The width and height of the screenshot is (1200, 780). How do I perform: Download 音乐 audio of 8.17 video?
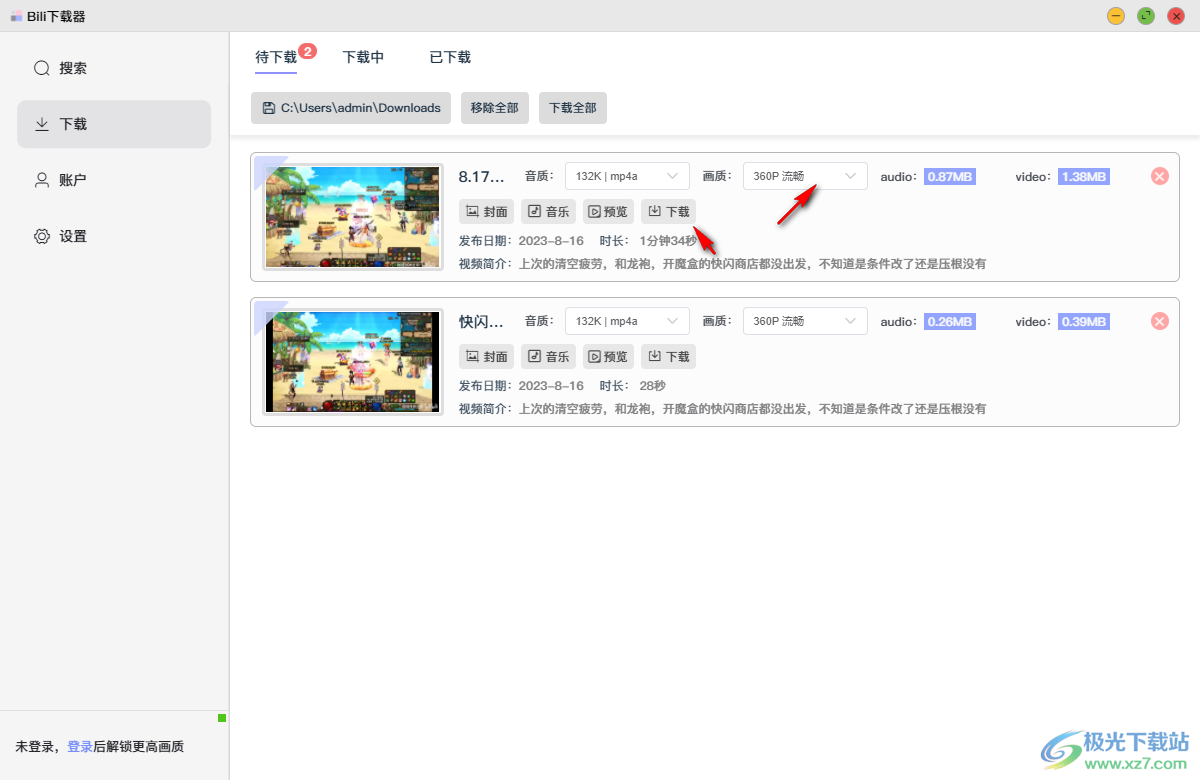click(x=548, y=212)
